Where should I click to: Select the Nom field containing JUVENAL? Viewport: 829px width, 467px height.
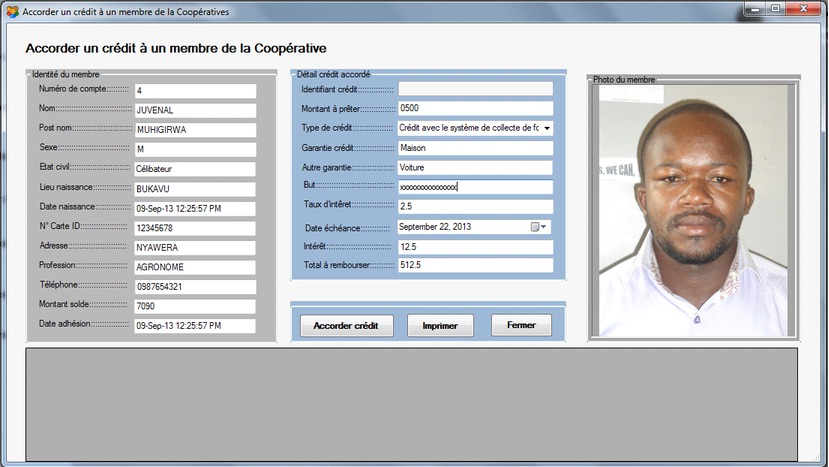(194, 110)
